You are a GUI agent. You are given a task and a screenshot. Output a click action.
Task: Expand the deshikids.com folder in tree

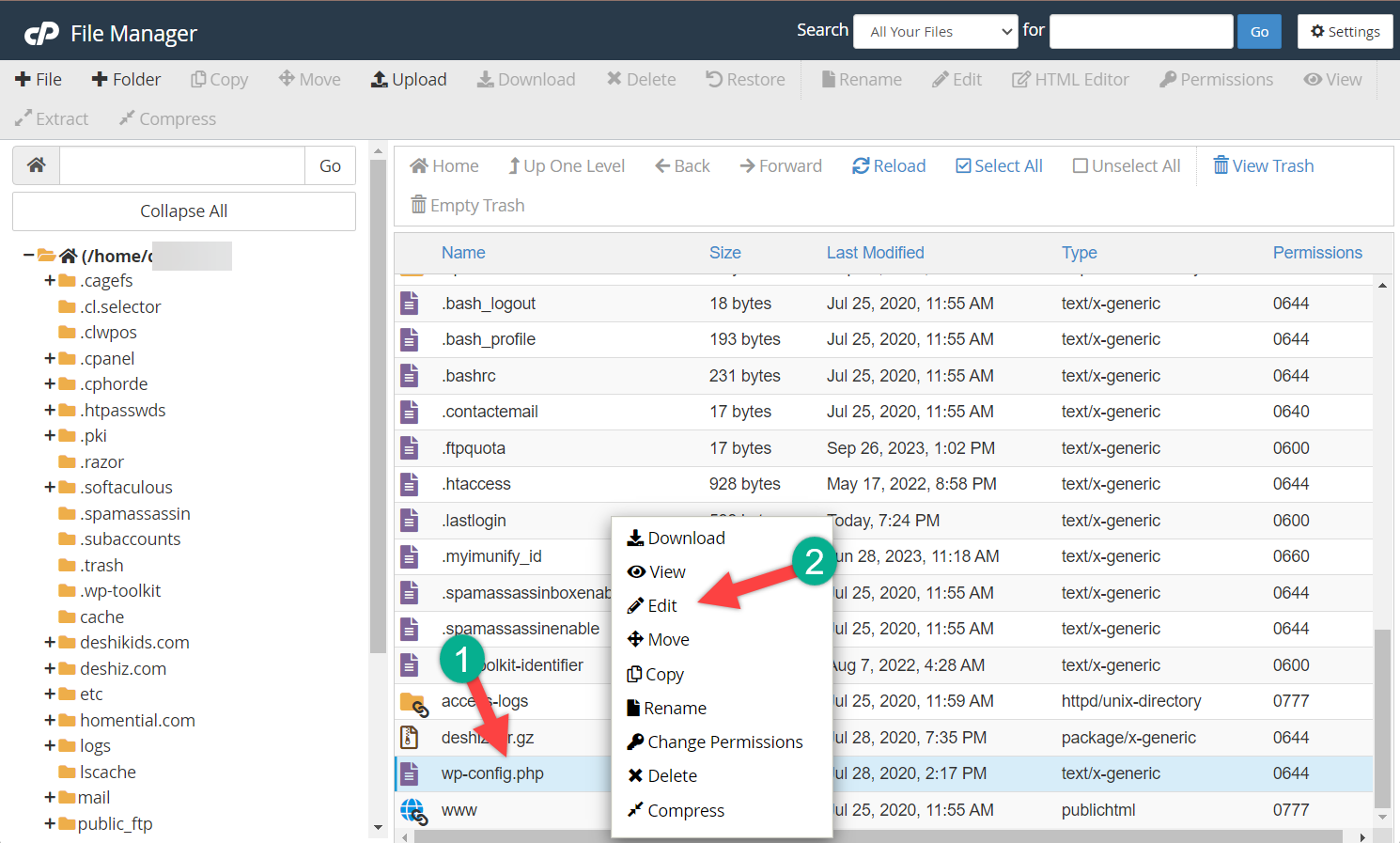coord(50,643)
